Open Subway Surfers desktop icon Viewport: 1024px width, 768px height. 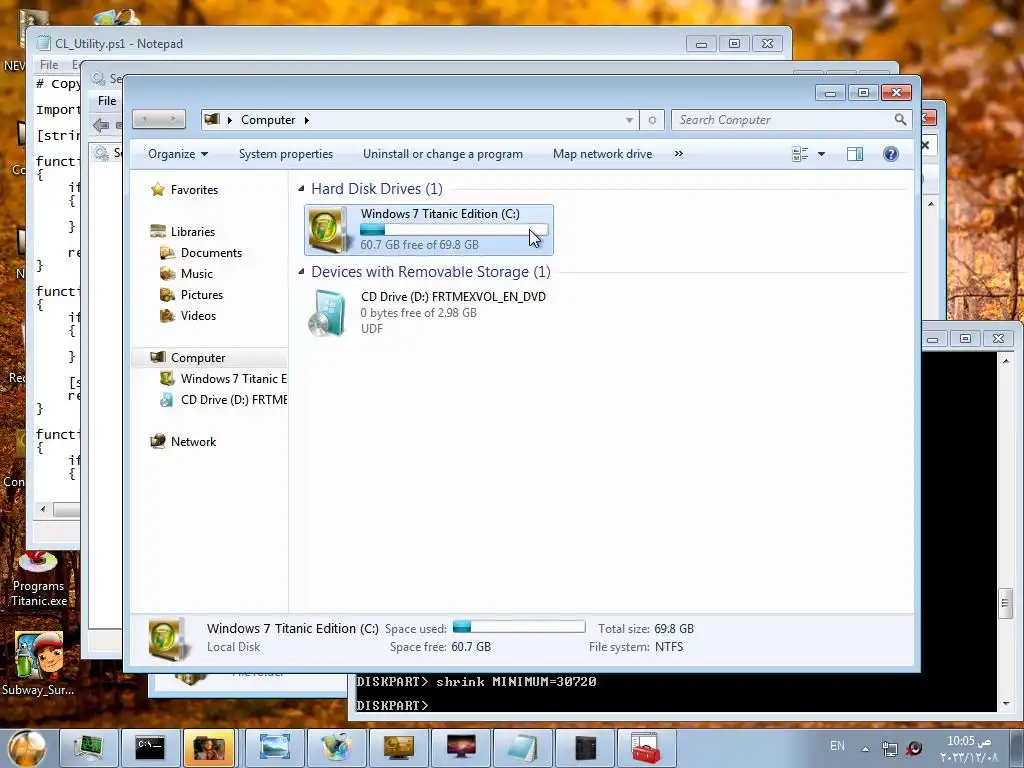pos(38,664)
